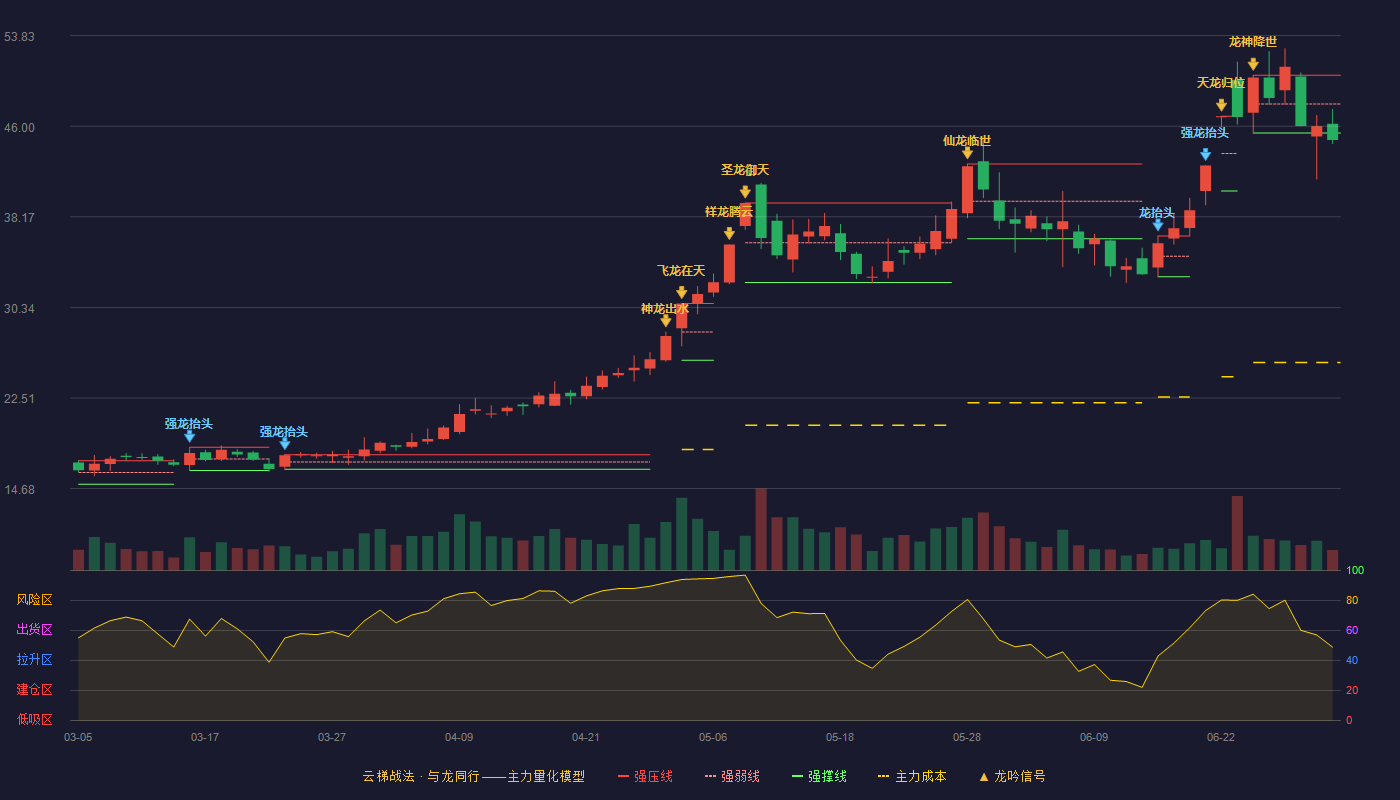Click the 30.34 price axis label
Viewport: 1400px width, 800px height.
[x=19, y=309]
